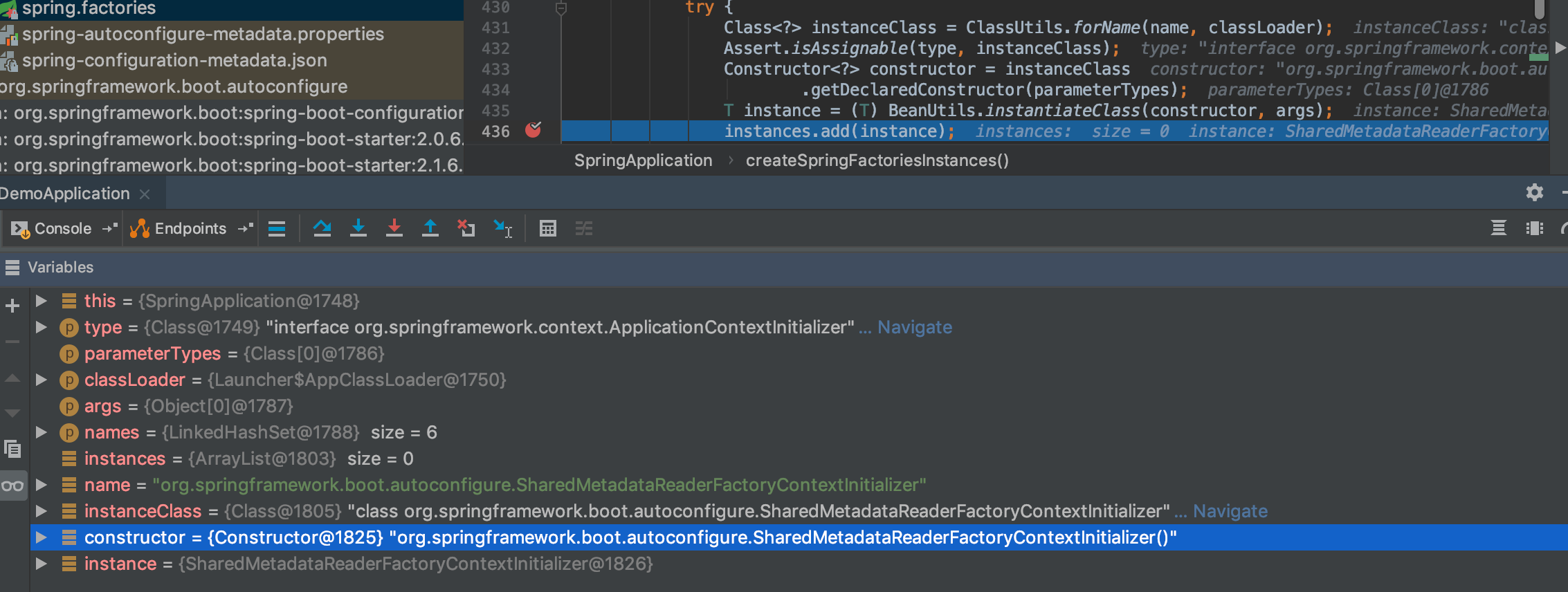Move watch down using the down arrow
Image resolution: width=1568 pixels, height=592 pixels.
point(12,414)
